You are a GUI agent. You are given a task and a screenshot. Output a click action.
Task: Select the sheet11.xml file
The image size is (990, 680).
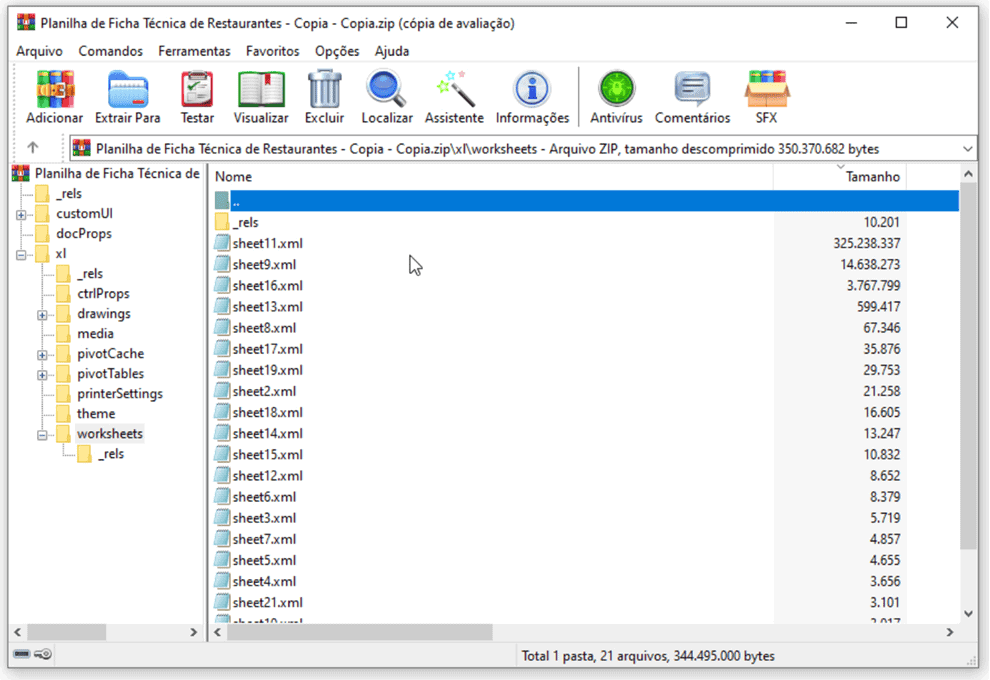270,242
